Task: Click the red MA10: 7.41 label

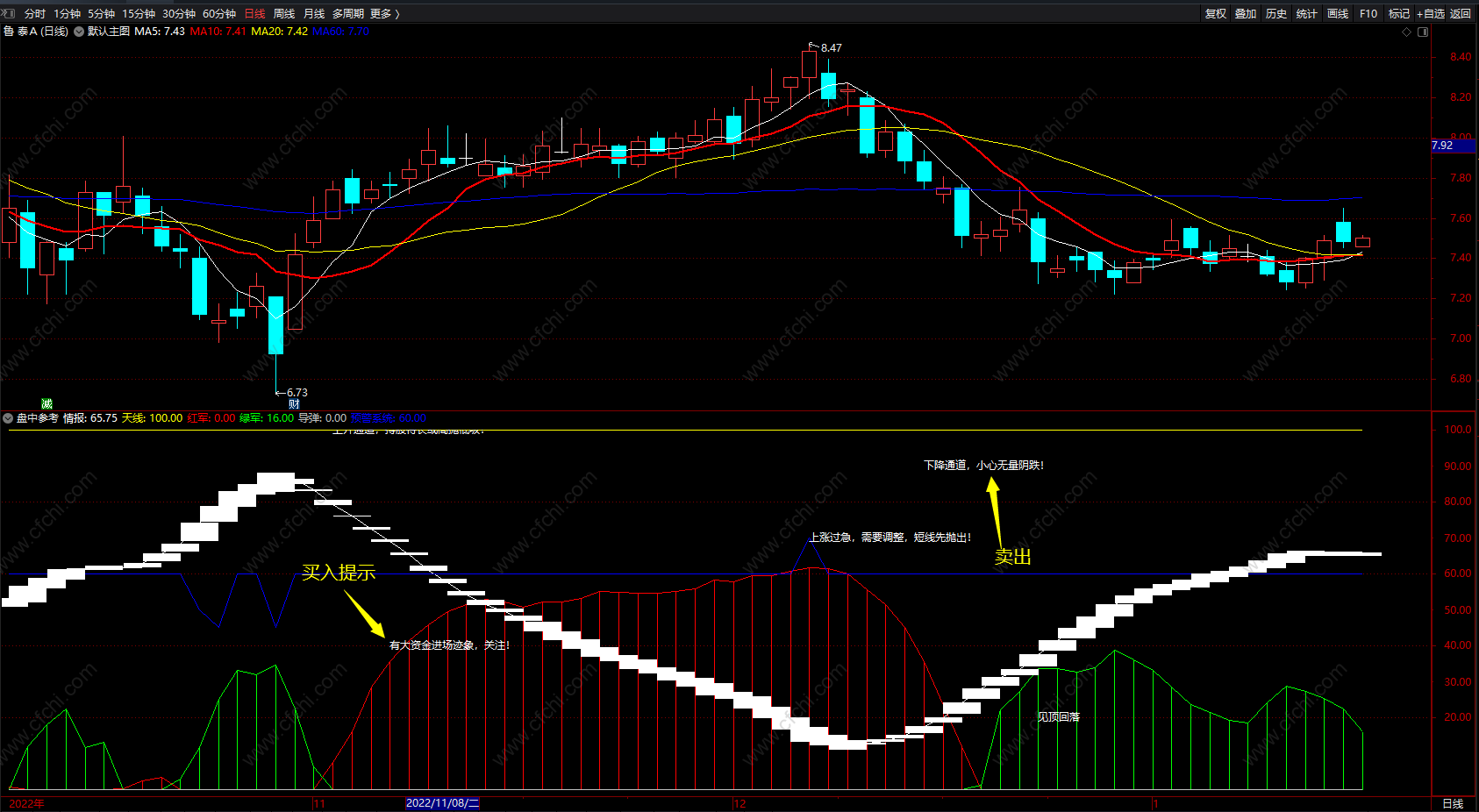Action: 218,32
